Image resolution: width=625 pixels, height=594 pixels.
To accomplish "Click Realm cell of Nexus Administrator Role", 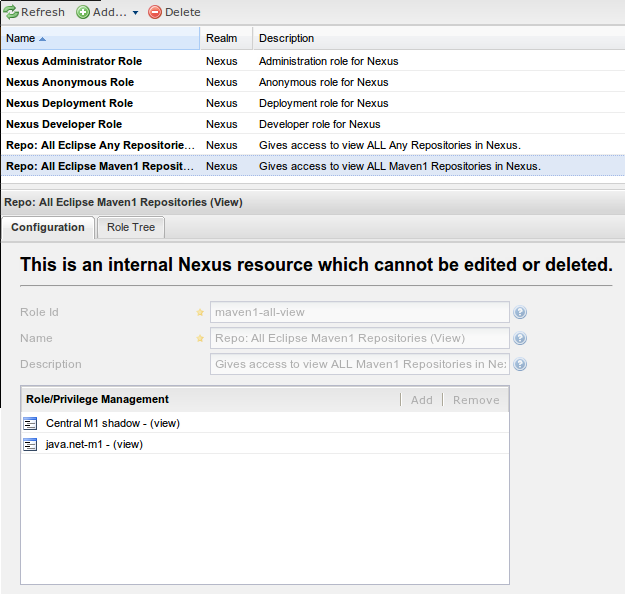I will (222, 61).
